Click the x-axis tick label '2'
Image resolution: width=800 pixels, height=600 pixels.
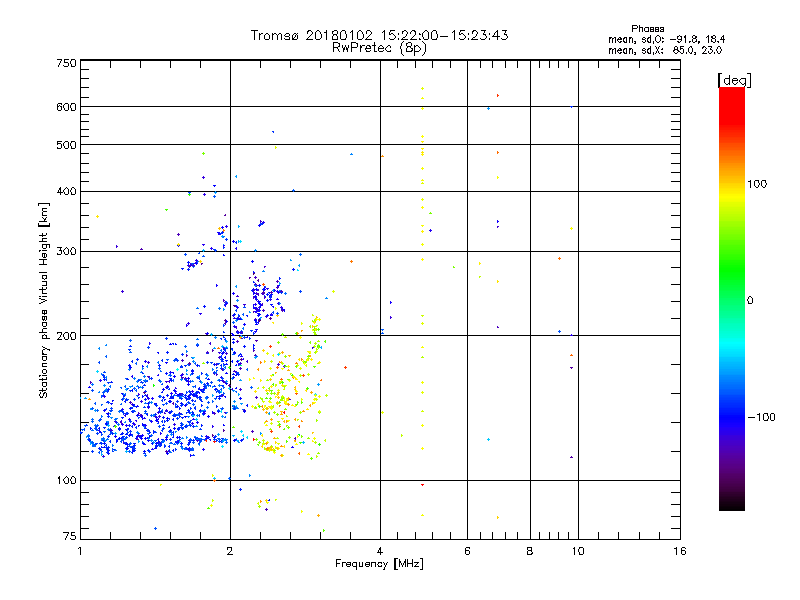(230, 551)
